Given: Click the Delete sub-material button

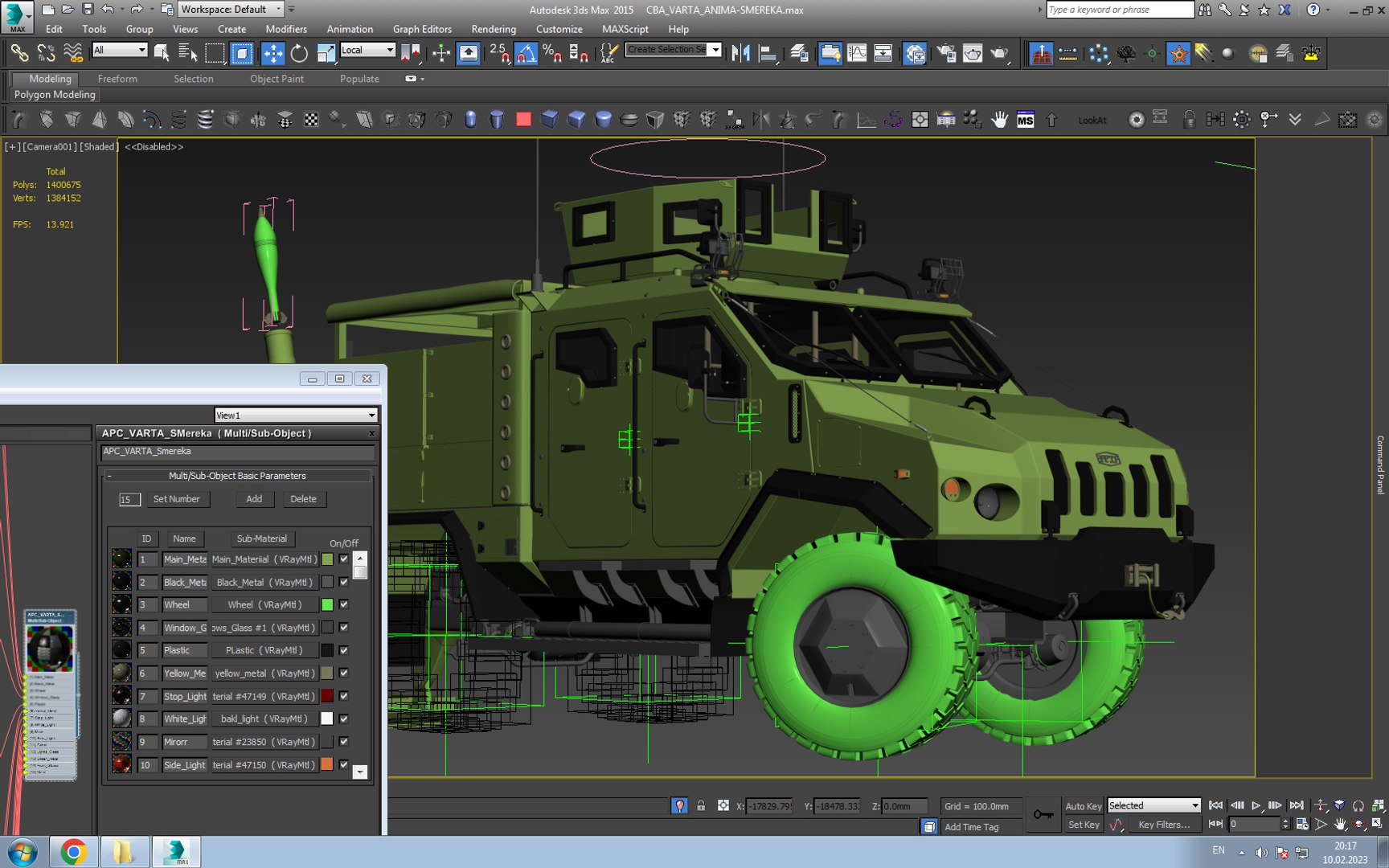Looking at the screenshot, I should 303,499.
